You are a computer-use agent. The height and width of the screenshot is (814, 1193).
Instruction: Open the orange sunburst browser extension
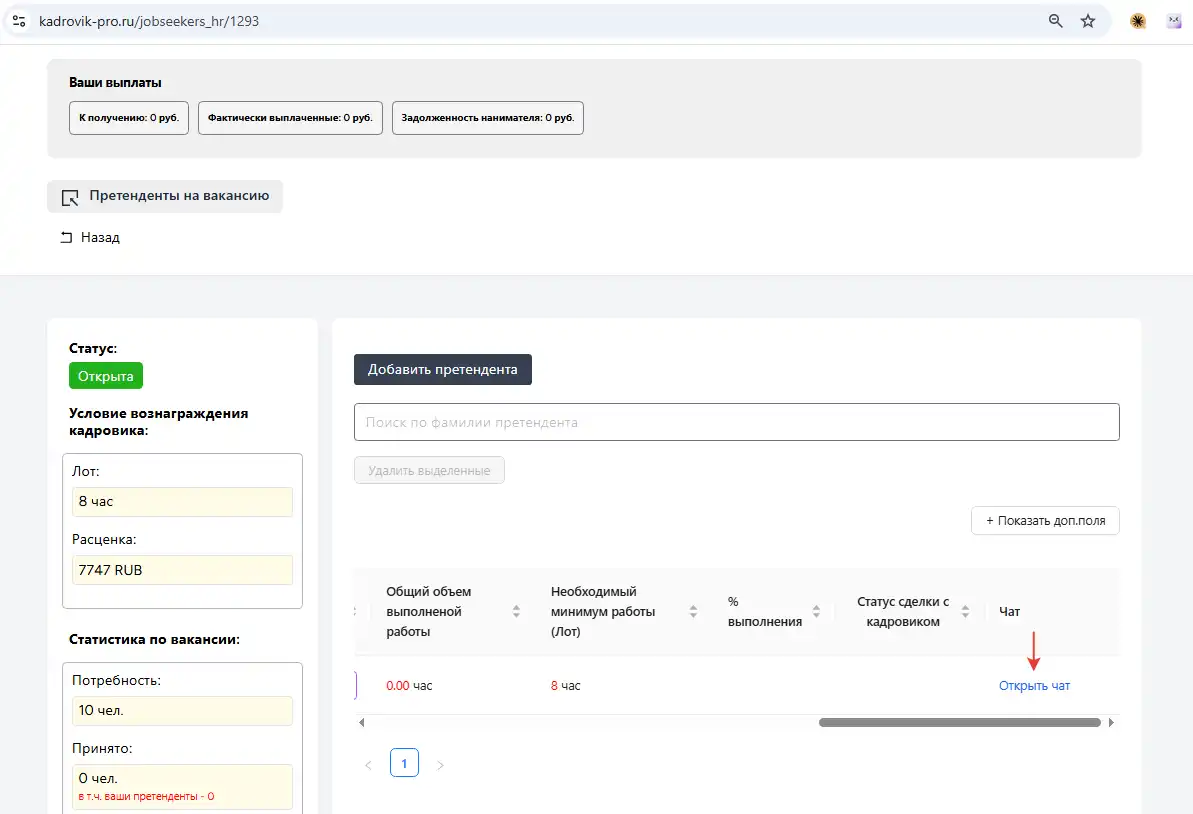1138,20
